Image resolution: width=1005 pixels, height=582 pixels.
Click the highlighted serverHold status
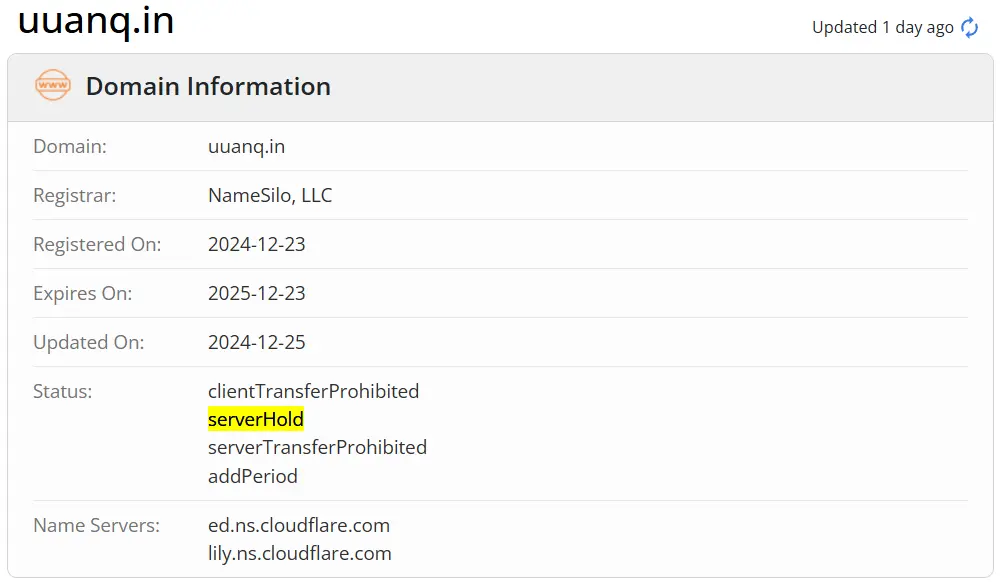click(x=256, y=419)
